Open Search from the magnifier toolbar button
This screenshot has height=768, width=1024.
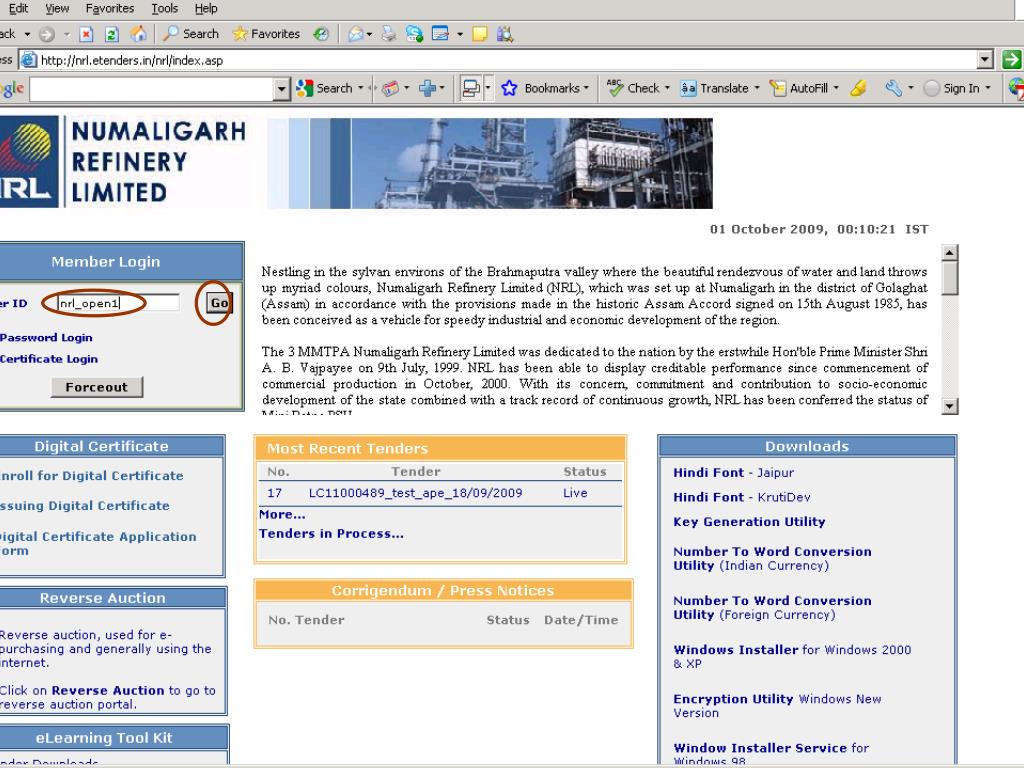191,34
